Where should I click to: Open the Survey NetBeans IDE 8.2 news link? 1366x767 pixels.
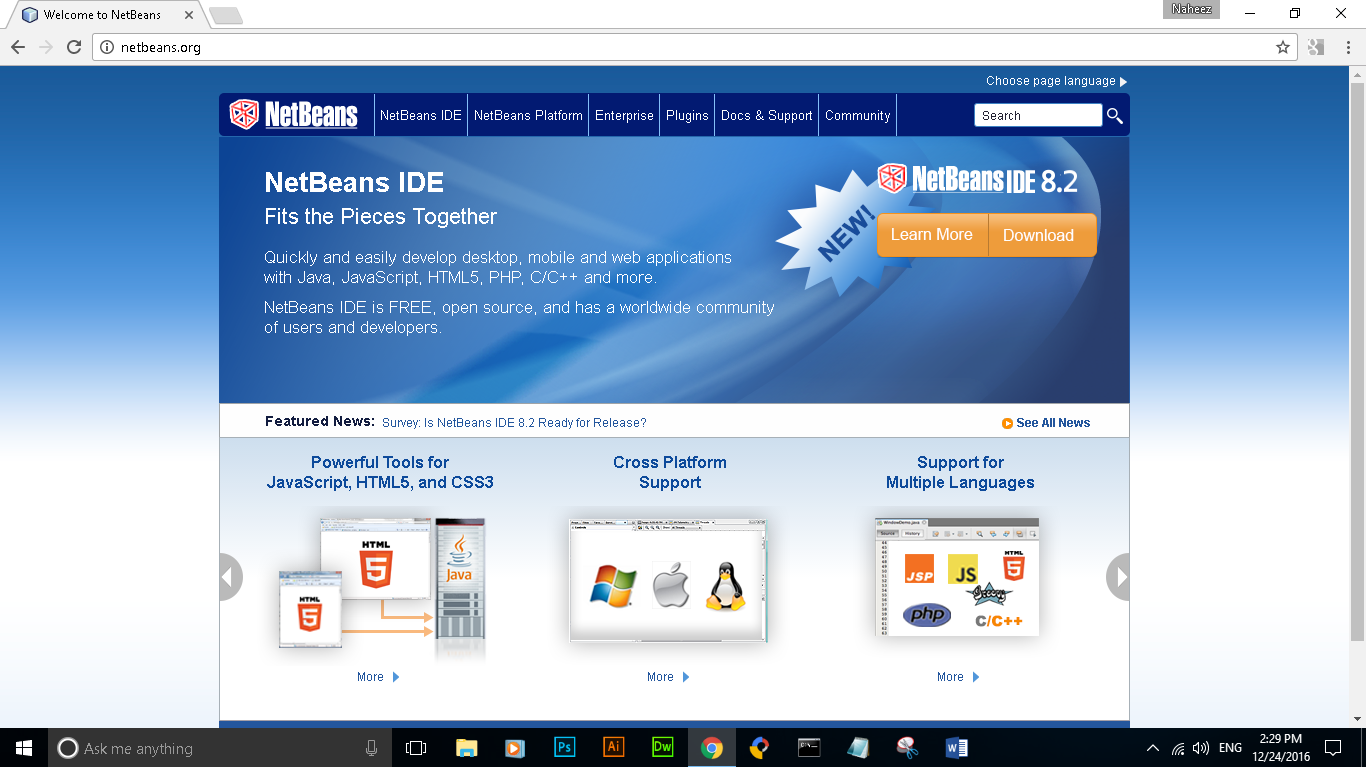(514, 423)
